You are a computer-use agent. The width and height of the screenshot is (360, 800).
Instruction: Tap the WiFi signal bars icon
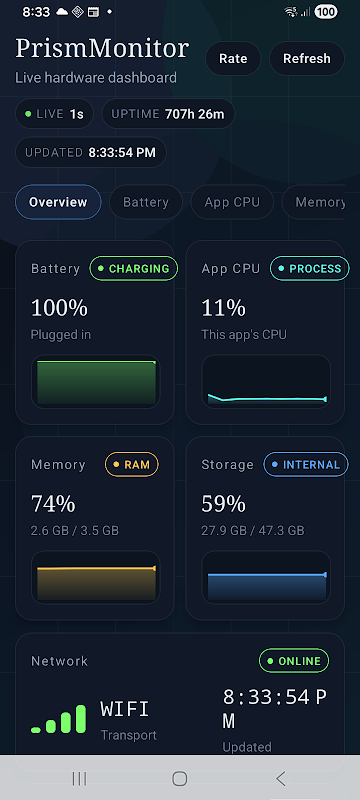tap(59, 719)
